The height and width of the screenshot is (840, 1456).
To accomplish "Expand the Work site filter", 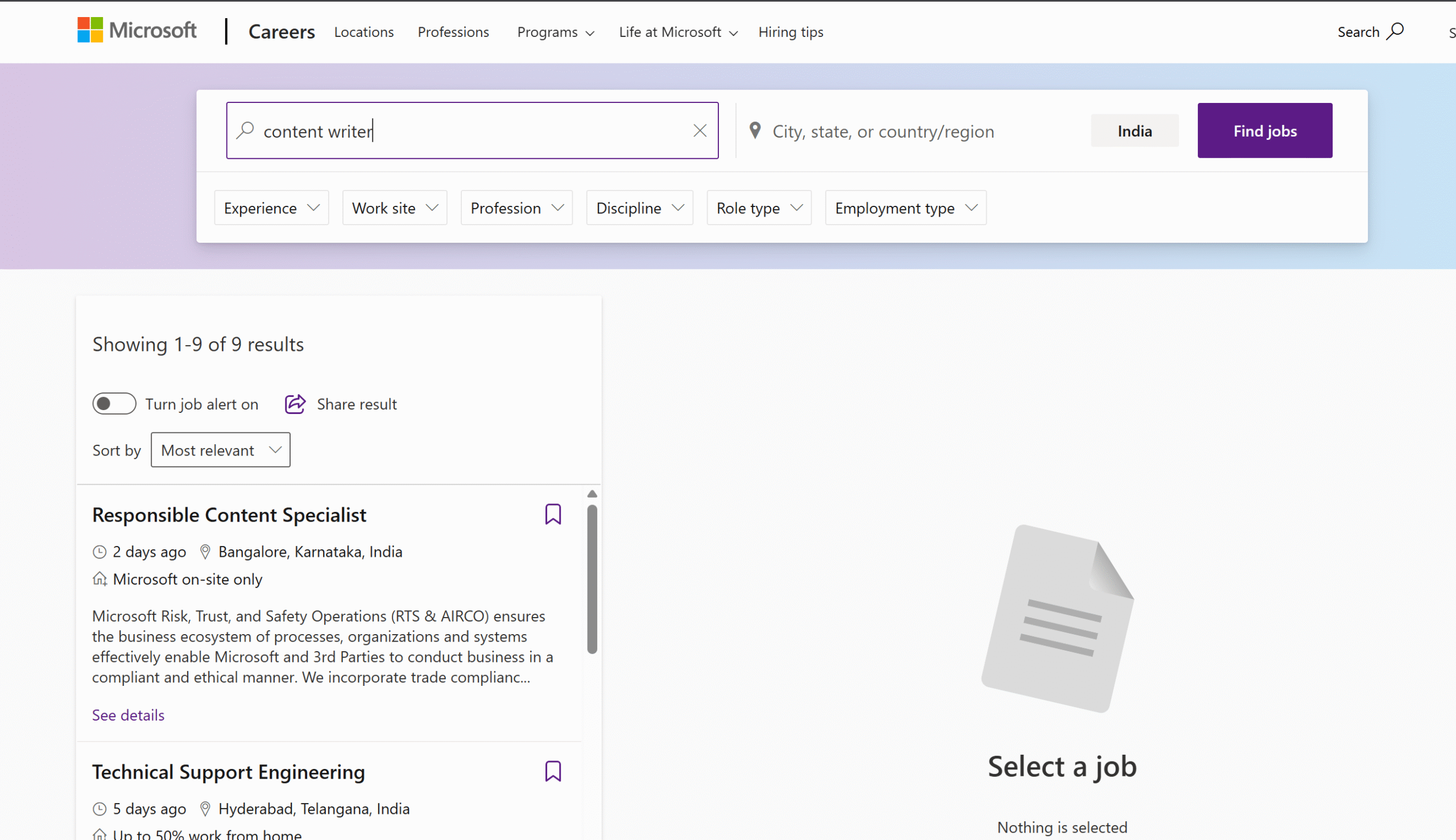I will pos(395,208).
